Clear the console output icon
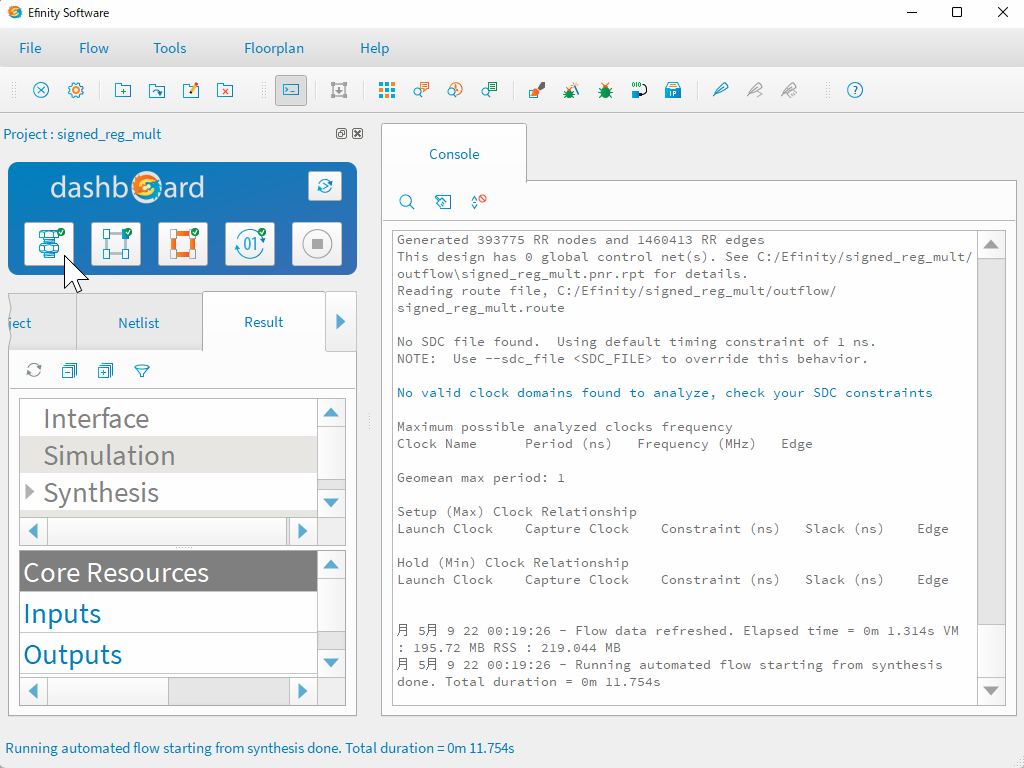The width and height of the screenshot is (1024, 768). 443,202
